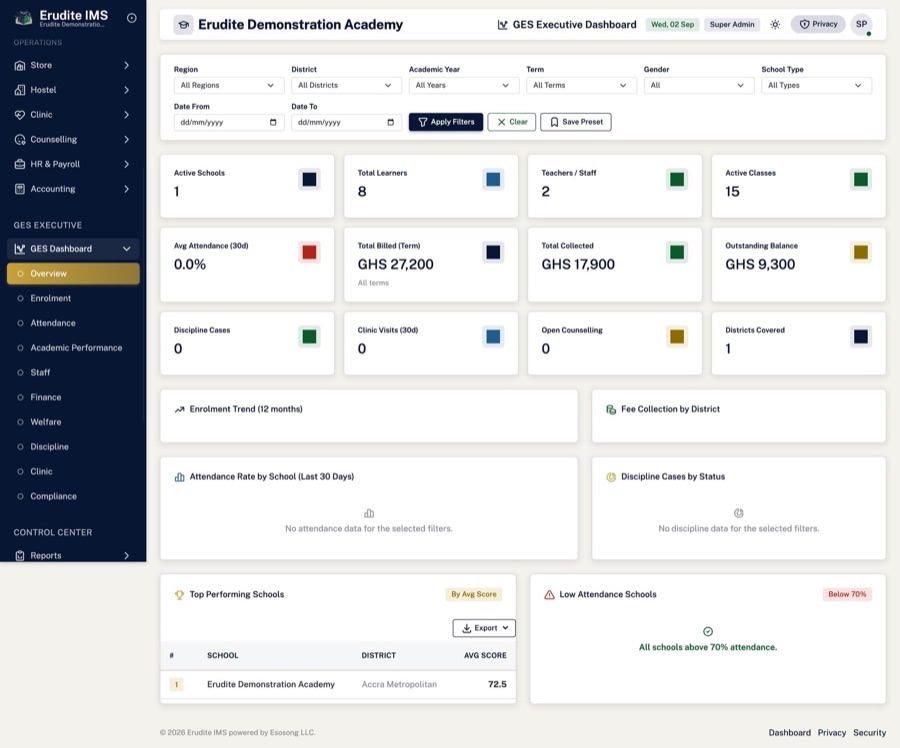Select the Overview menu item
This screenshot has width=900, height=748.
point(73,273)
